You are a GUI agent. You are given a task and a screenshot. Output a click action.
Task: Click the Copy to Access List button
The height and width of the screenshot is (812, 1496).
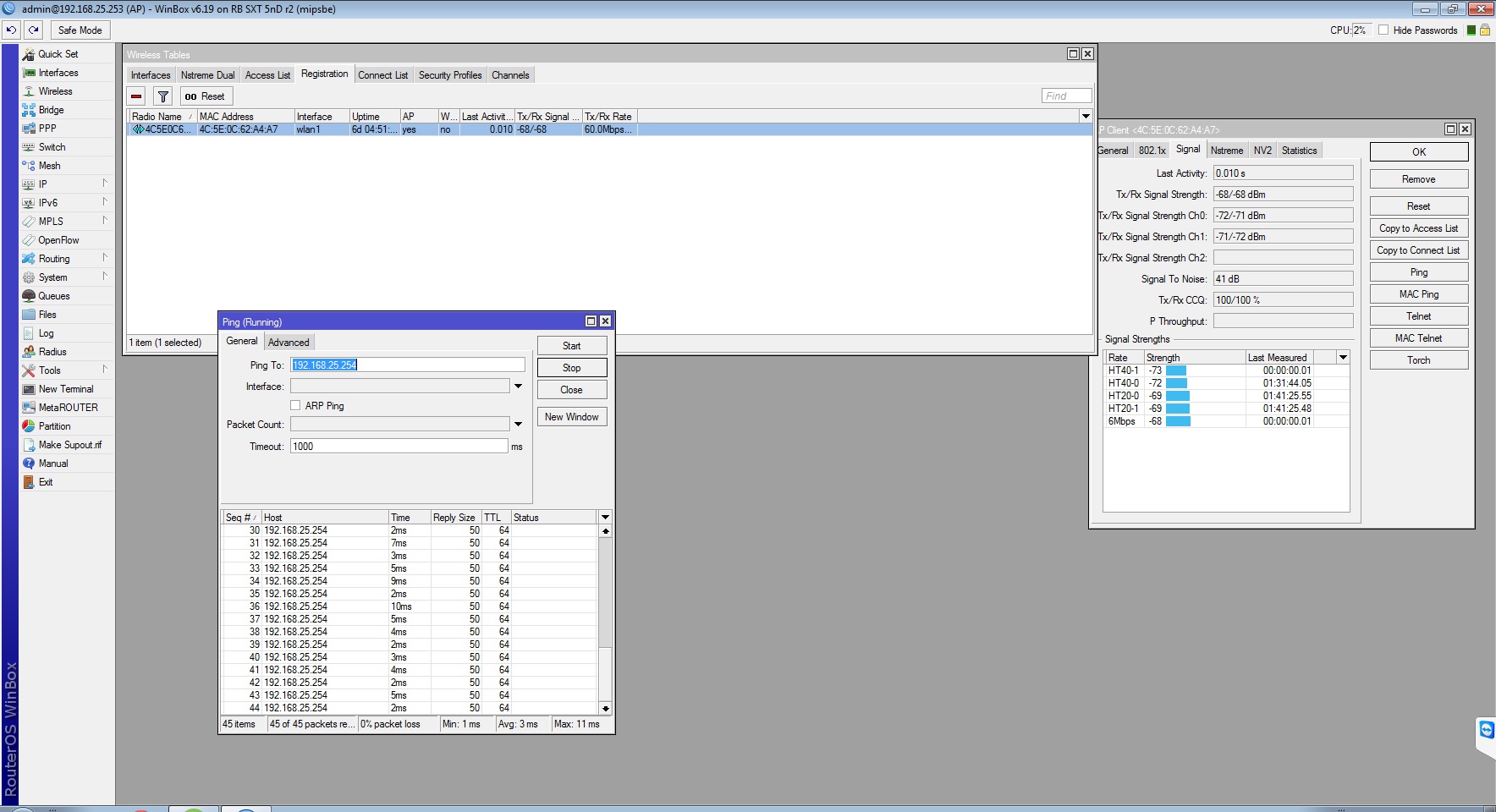click(1418, 228)
